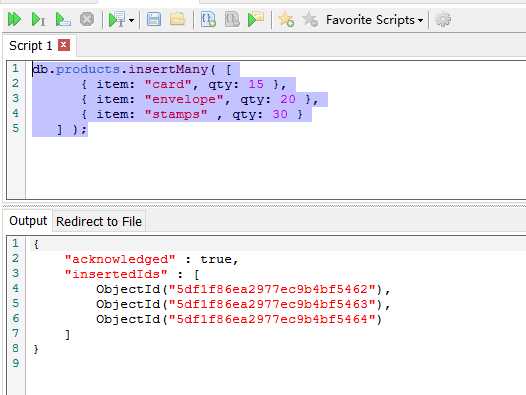Viewport: 526px width, 395px height.
Task: Click the "insertedIds" key in output
Action: coord(116,275)
